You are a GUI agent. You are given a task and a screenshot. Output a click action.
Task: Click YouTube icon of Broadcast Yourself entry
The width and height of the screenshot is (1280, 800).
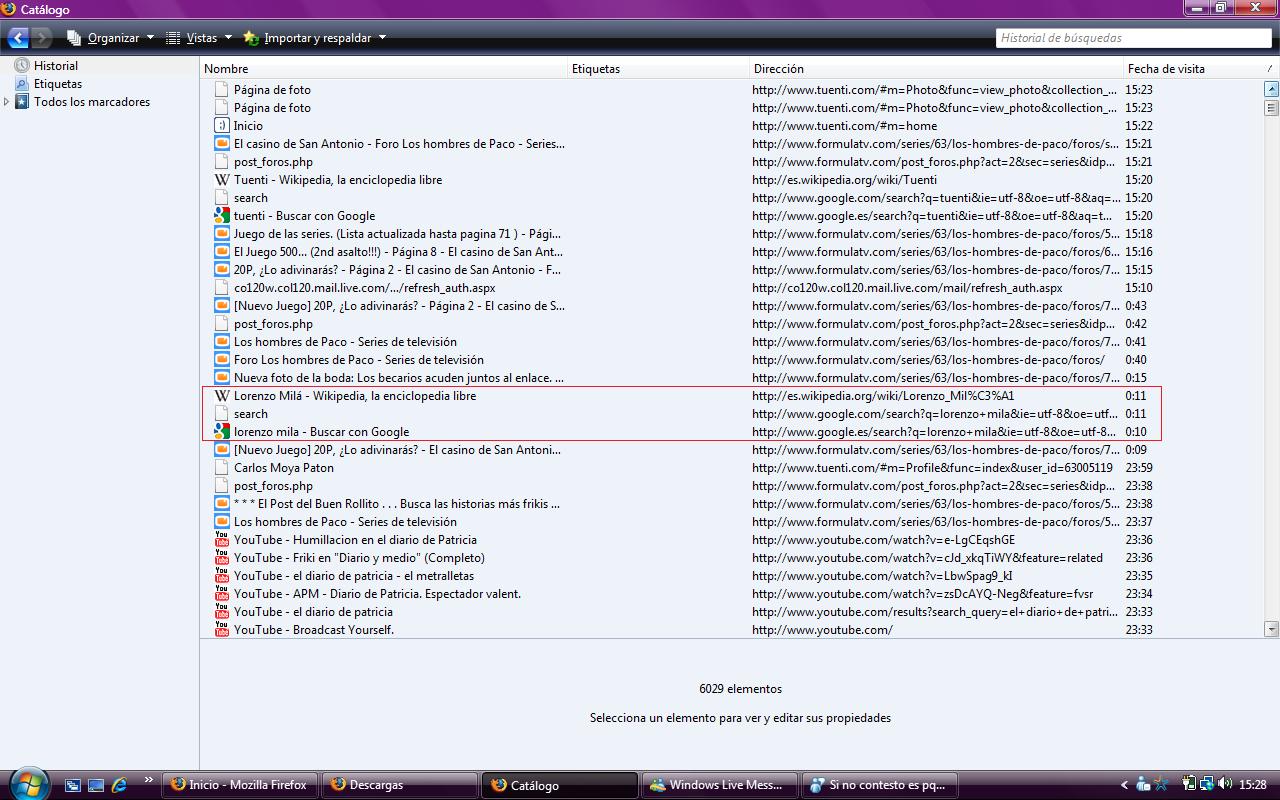point(222,629)
